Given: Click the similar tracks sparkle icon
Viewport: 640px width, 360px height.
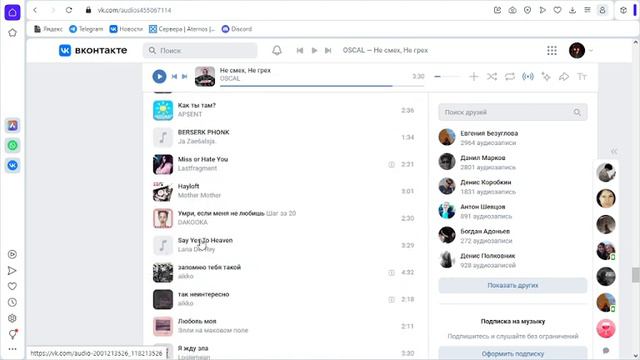Looking at the screenshot, I should 546,76.
